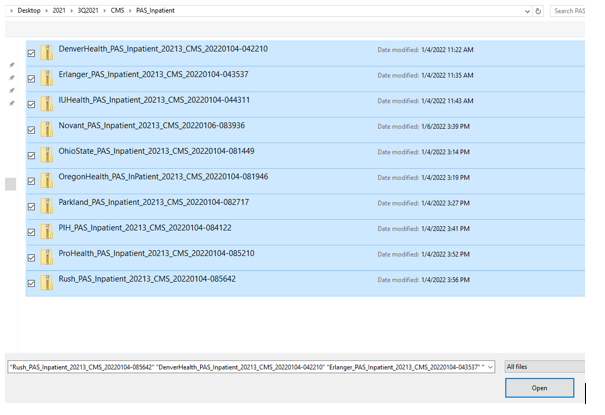Image resolution: width=605 pixels, height=415 pixels.
Task: Click the 1/4/2022 3:56 PM modified date
Action: coord(446,280)
